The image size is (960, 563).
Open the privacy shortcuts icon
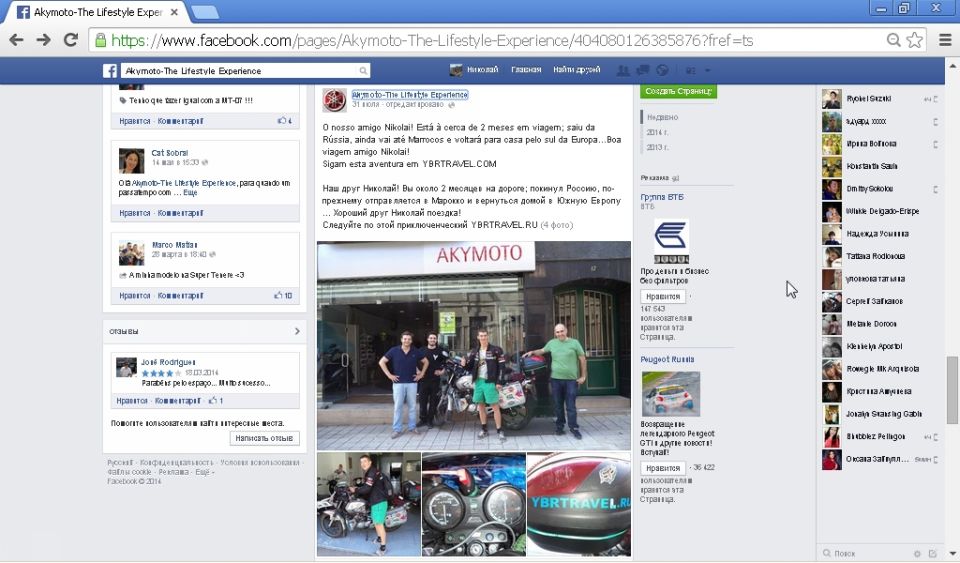(x=691, y=71)
